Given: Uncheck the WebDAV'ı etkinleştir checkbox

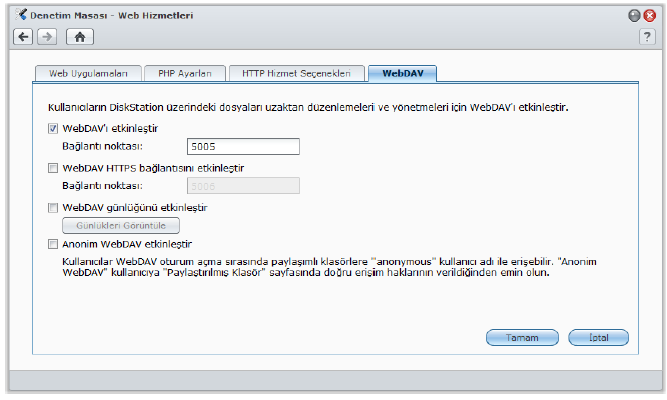Looking at the screenshot, I should click(53, 128).
